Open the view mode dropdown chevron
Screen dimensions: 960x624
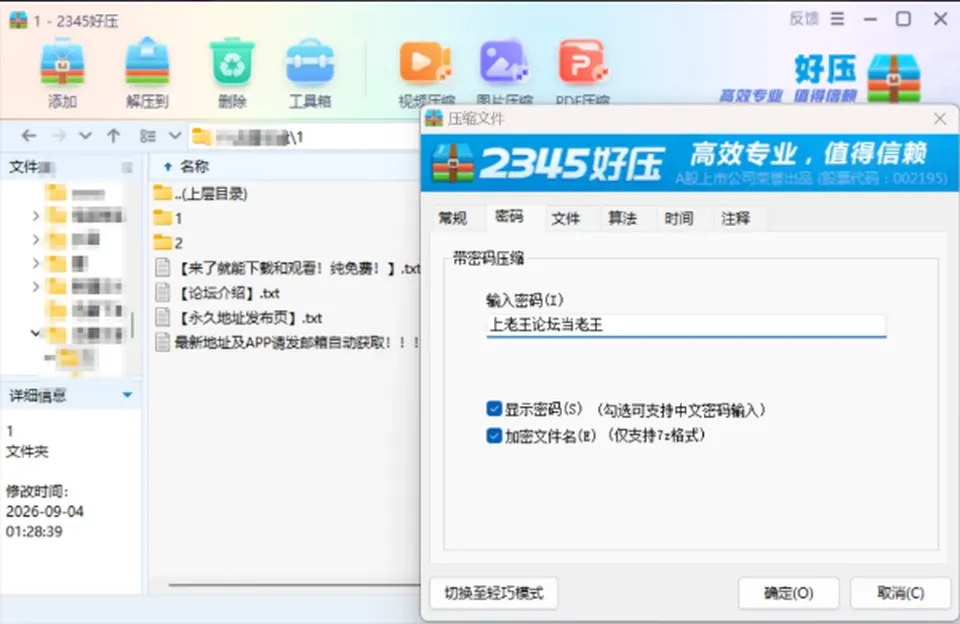coord(175,135)
